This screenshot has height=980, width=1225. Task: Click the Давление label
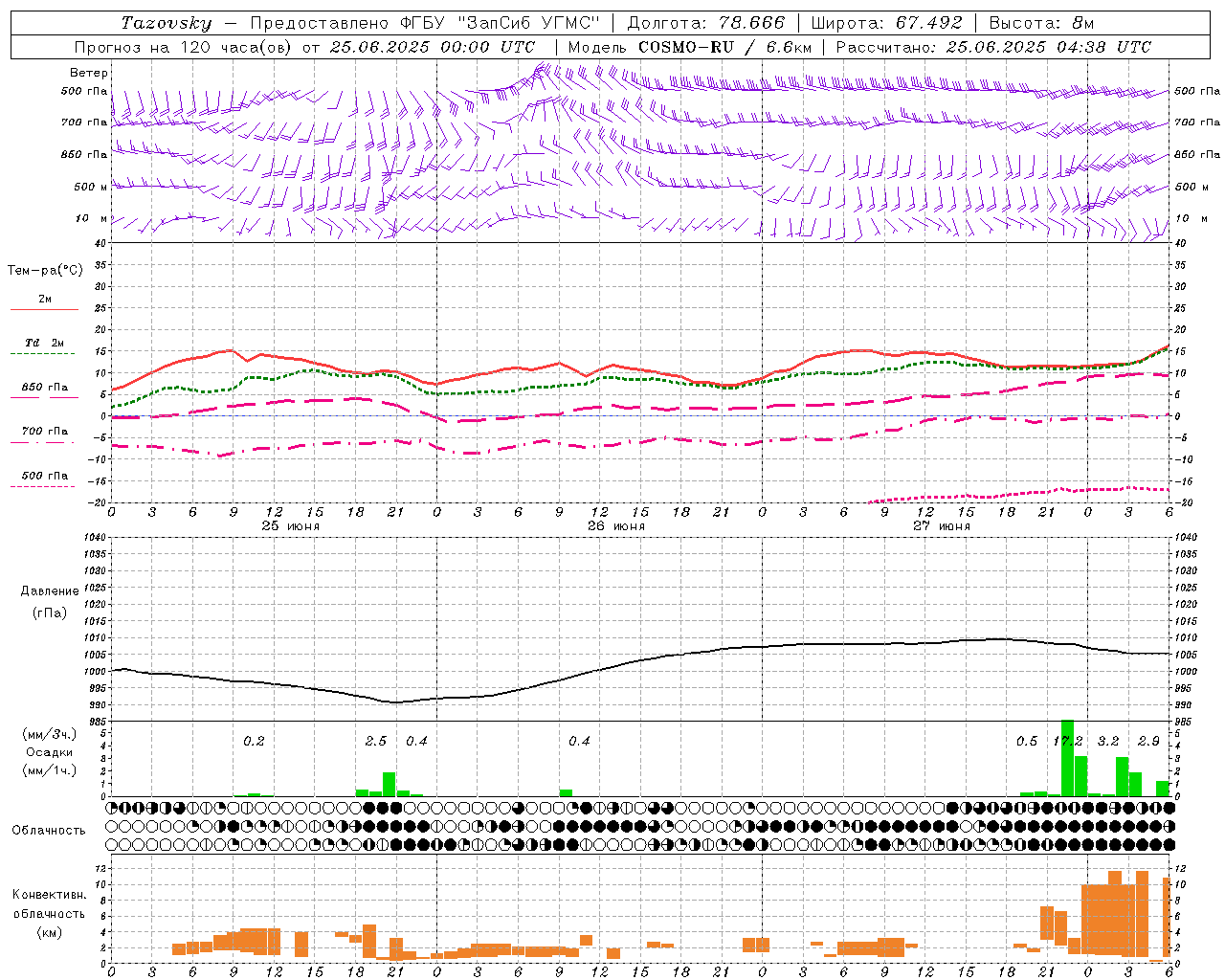click(x=50, y=591)
